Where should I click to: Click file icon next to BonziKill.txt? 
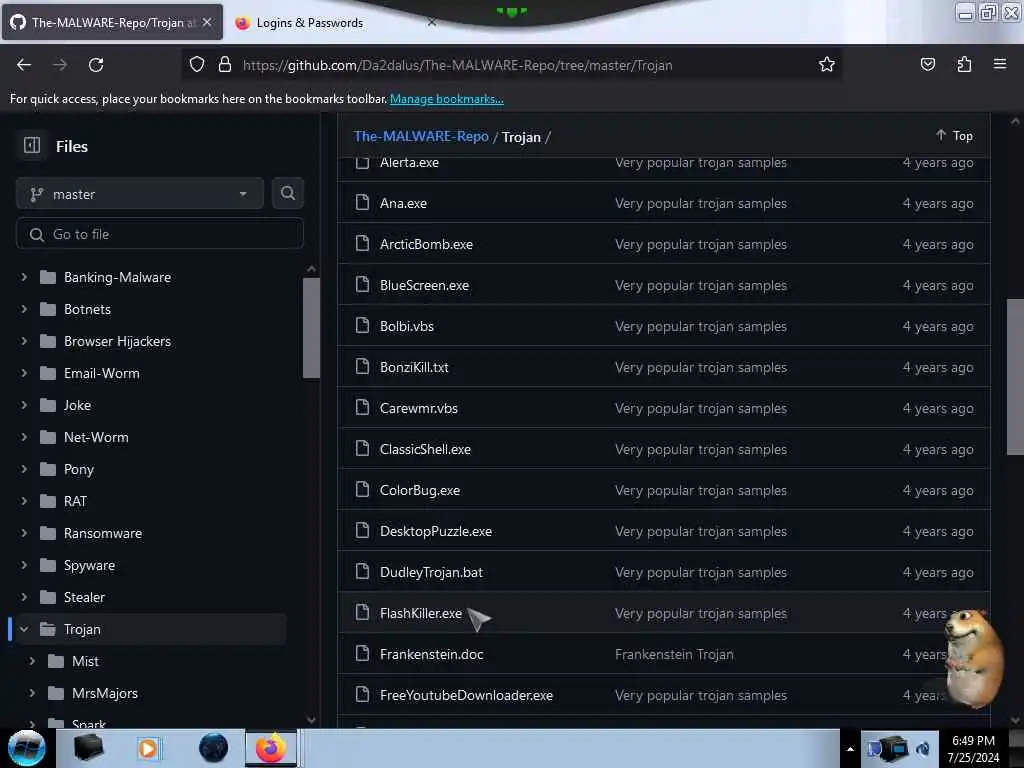click(362, 366)
